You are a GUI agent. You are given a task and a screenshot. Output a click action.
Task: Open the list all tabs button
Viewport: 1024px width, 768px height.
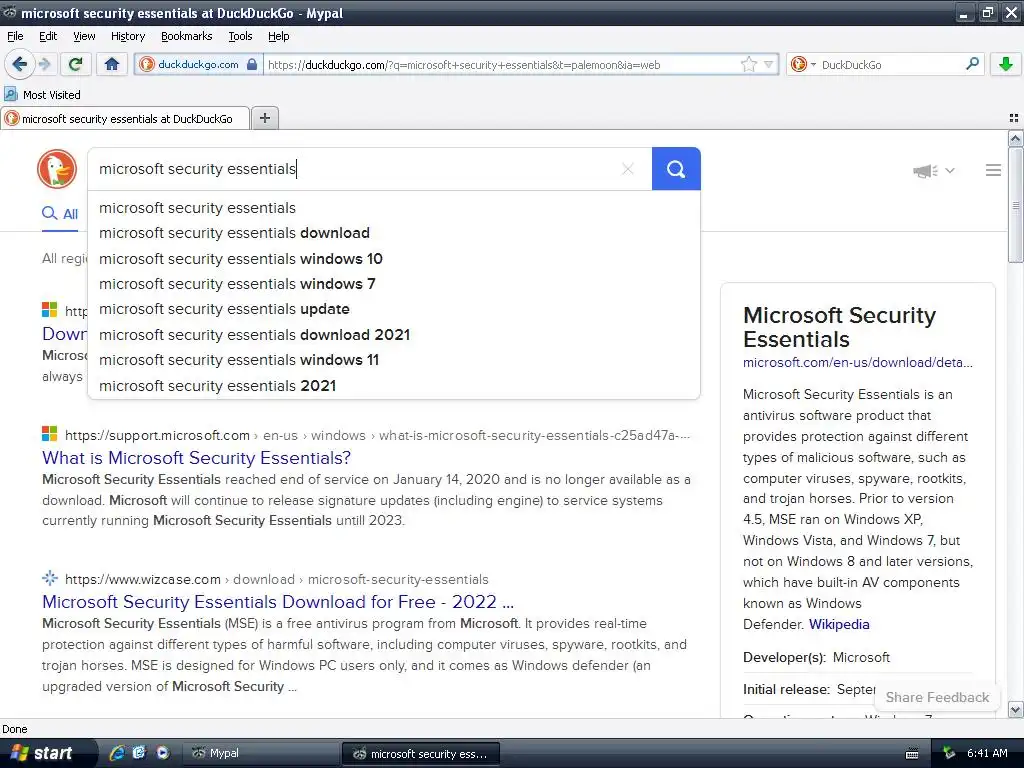[x=1014, y=118]
